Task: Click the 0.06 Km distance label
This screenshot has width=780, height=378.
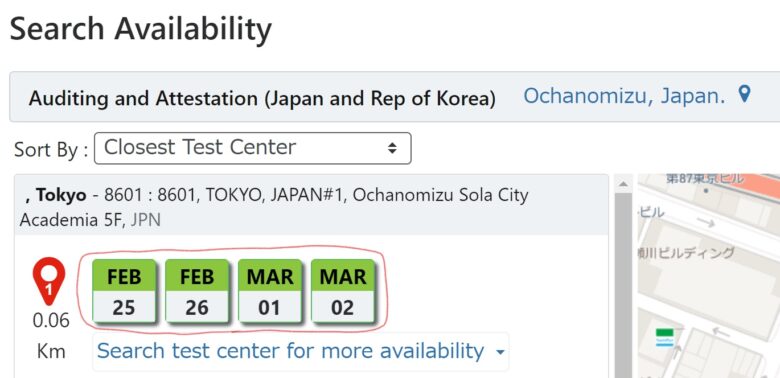Action: (x=51, y=336)
